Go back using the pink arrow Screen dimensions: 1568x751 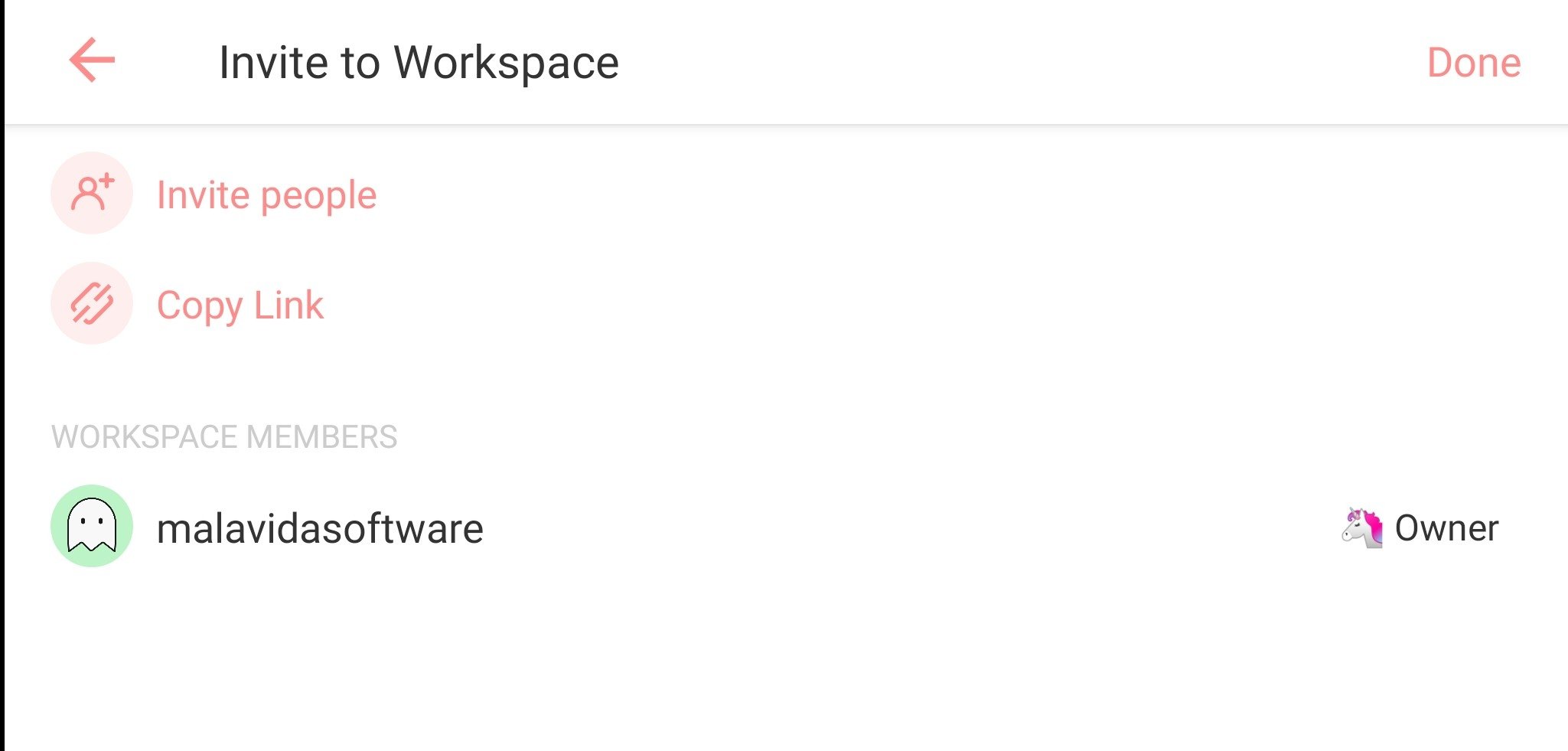[x=92, y=60]
